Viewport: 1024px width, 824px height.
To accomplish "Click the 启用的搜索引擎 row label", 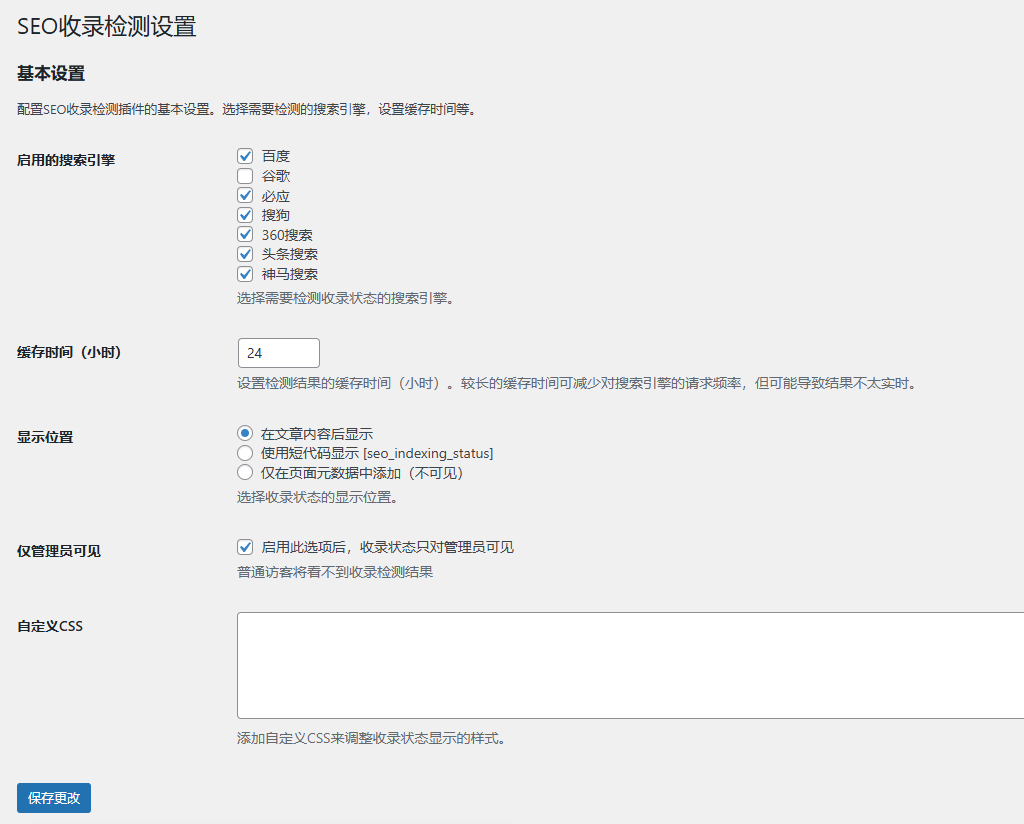I will click(x=66, y=160).
